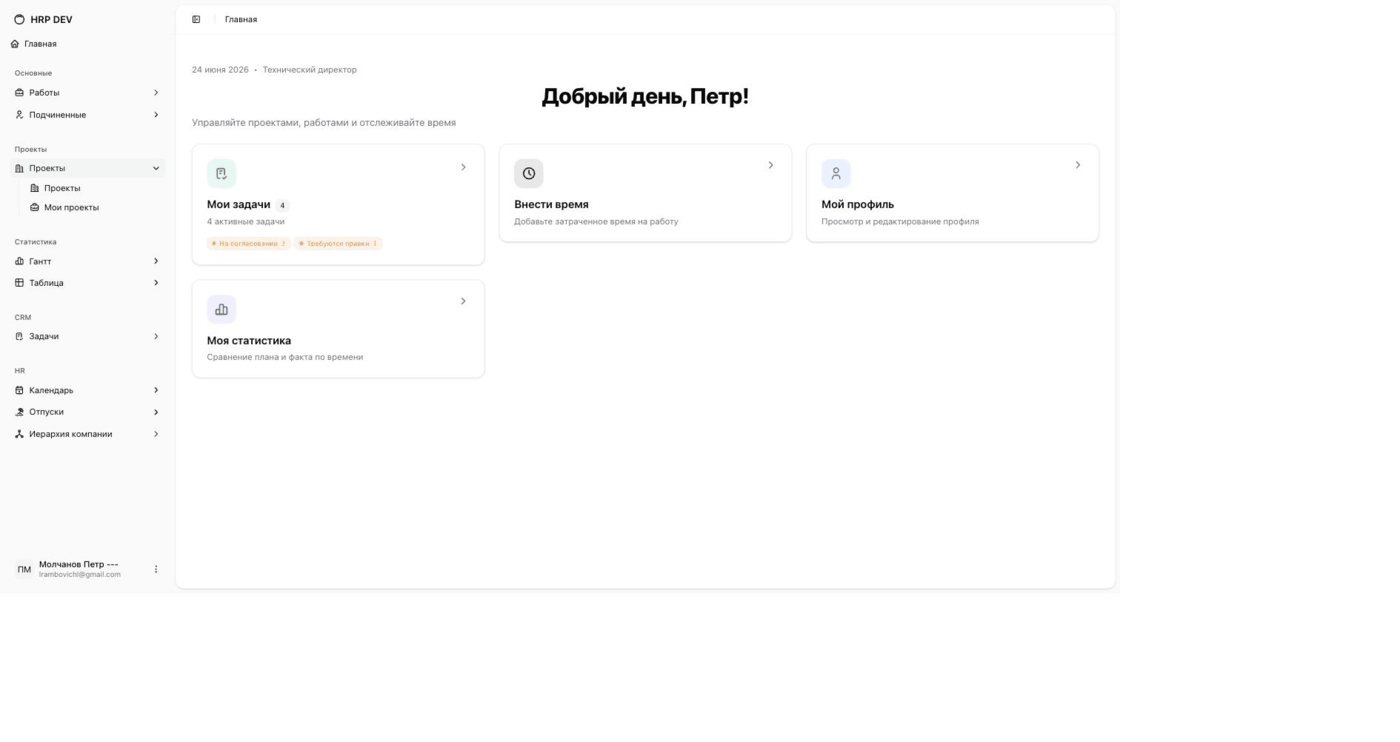The width and height of the screenshot is (1400, 742).
Task: Expand the Таблица chevron
Action: [x=156, y=283]
